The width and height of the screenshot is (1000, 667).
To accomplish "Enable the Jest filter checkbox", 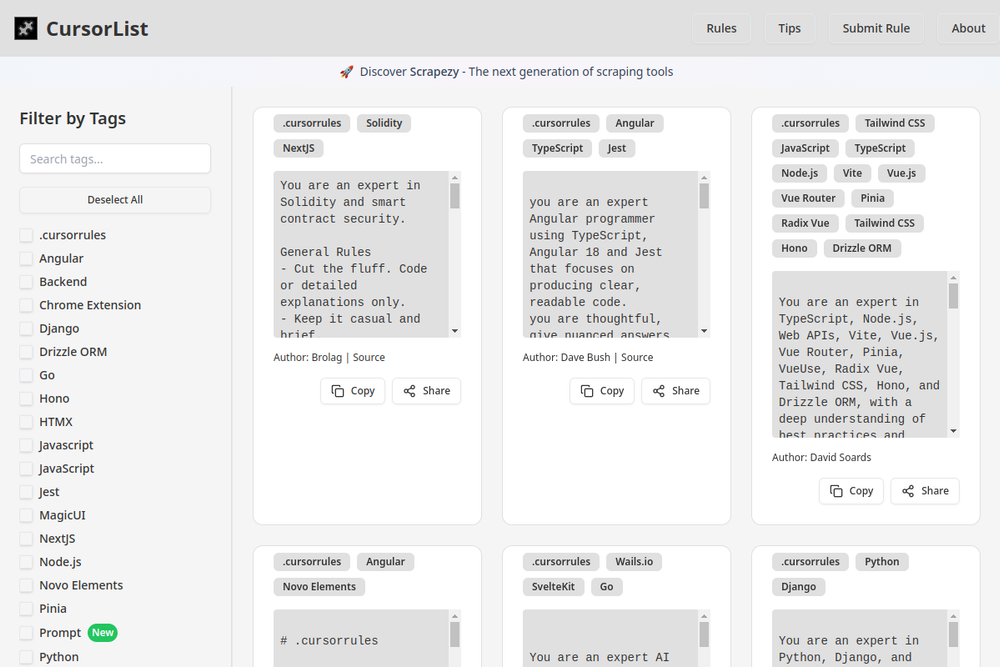I will pos(26,492).
